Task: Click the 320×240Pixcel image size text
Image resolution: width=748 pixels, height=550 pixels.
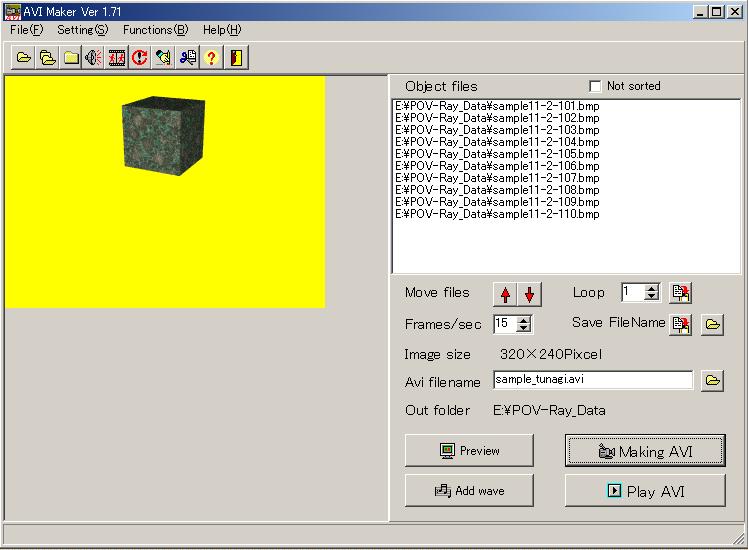Action: 551,354
